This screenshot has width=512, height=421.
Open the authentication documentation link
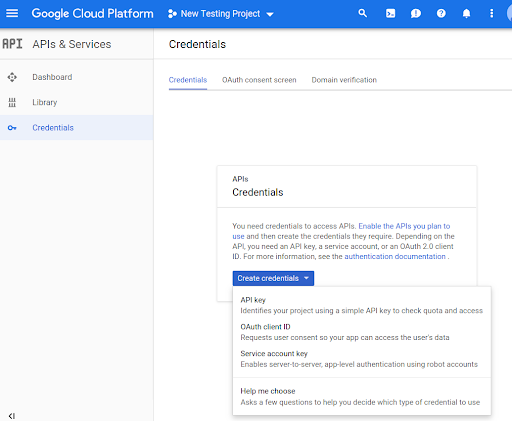(395, 256)
